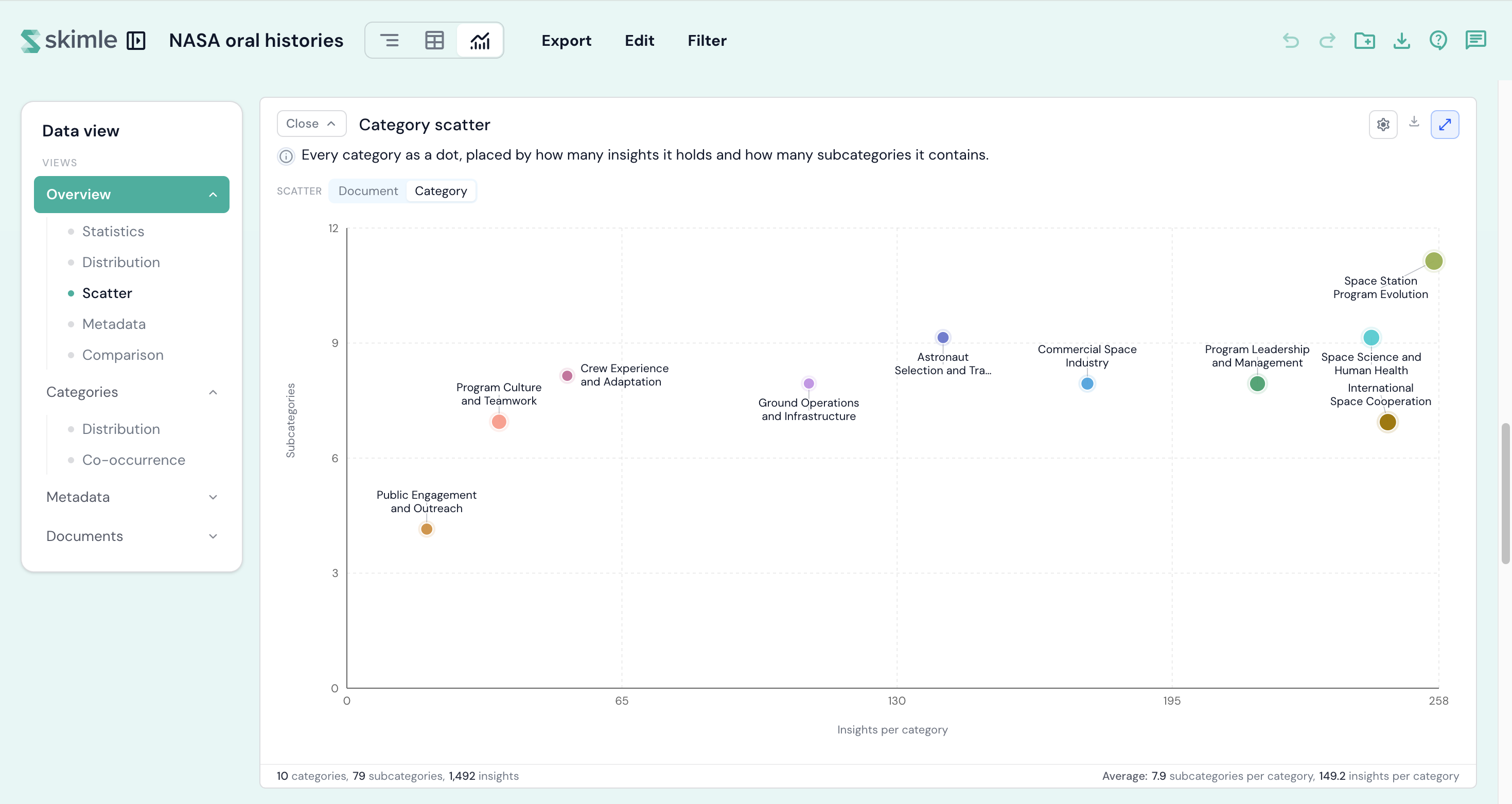Open the Filter menu
This screenshot has width=1512, height=804.
point(707,41)
